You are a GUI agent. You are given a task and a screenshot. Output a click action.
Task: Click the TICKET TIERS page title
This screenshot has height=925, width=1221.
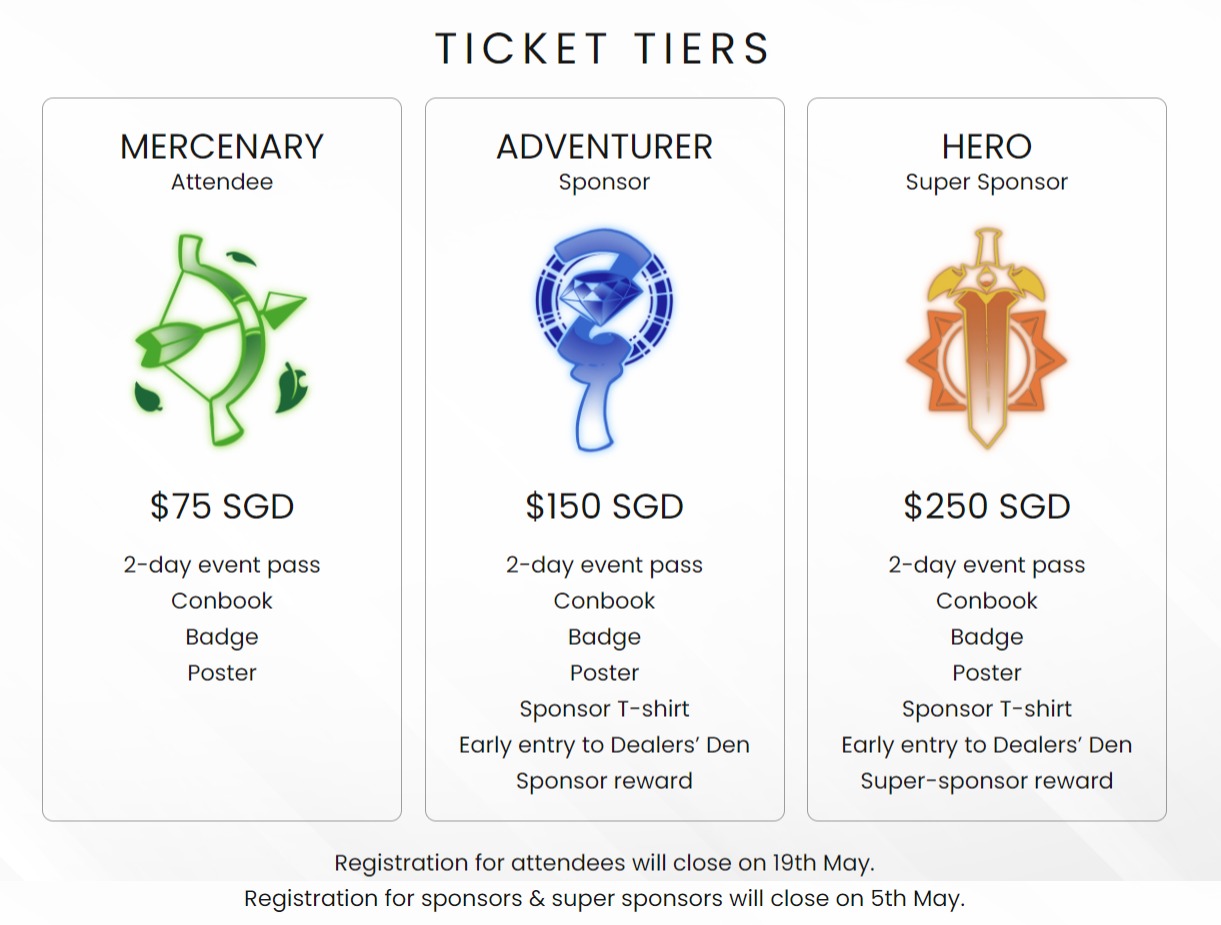[602, 49]
